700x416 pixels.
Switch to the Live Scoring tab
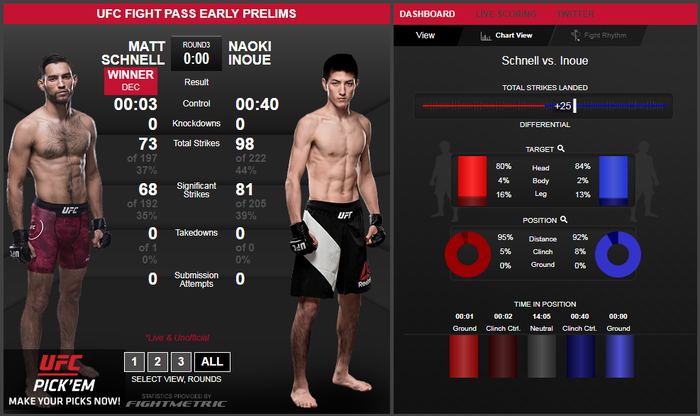(x=505, y=14)
